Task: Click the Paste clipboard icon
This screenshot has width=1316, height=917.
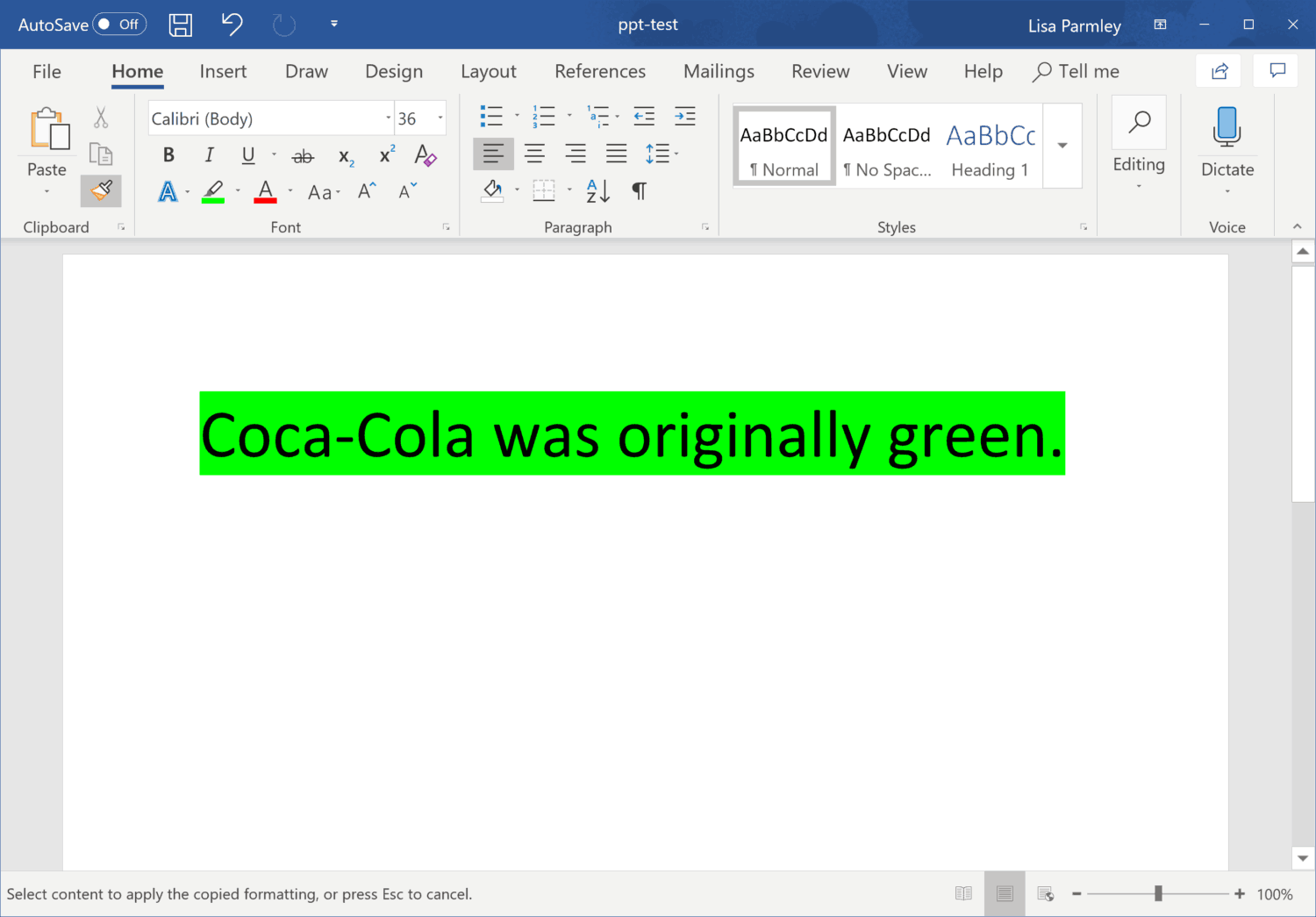Action: [x=49, y=129]
